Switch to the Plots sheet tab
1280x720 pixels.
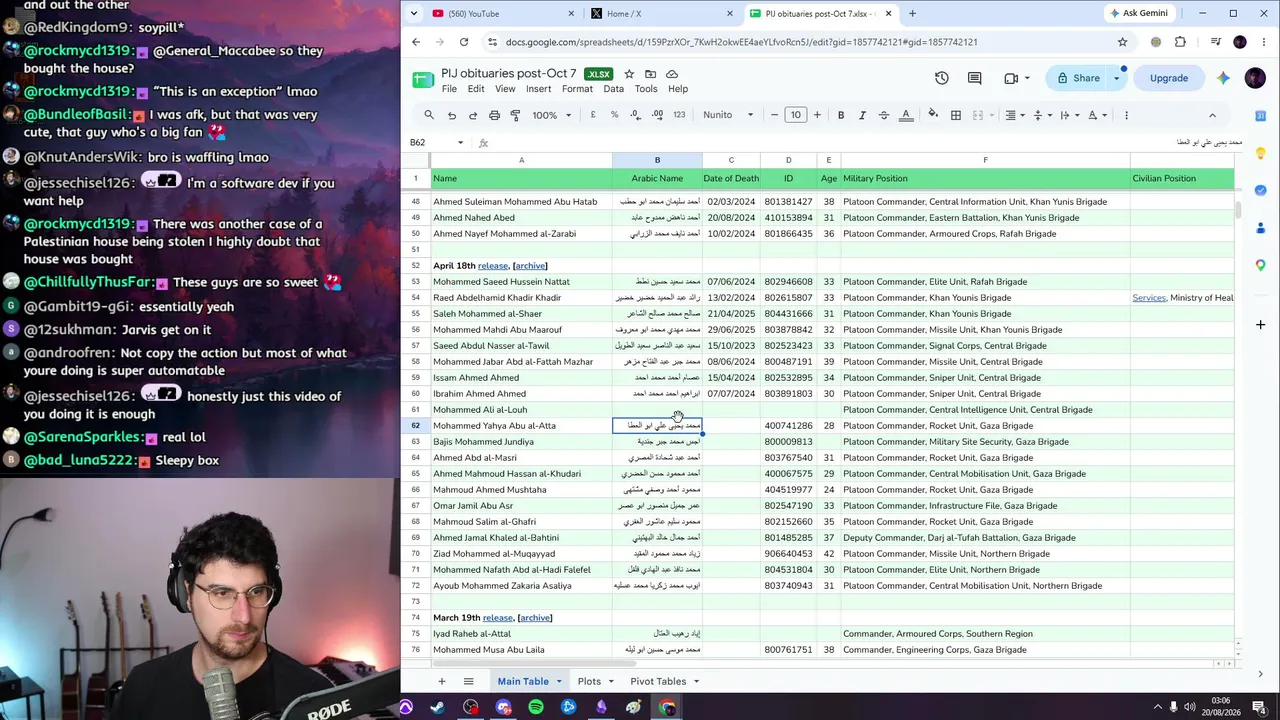coord(589,682)
